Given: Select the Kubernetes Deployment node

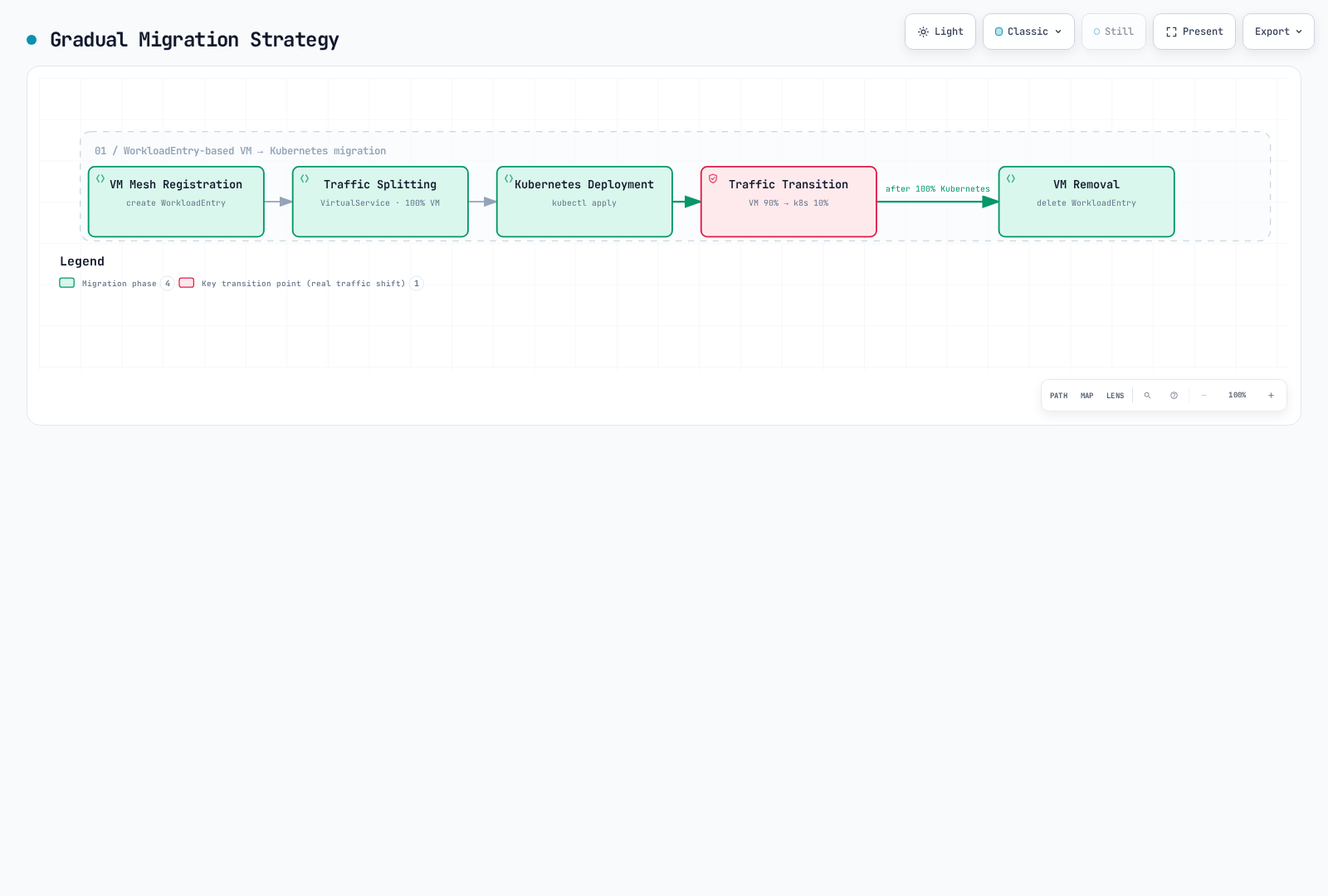Looking at the screenshot, I should tap(584, 202).
